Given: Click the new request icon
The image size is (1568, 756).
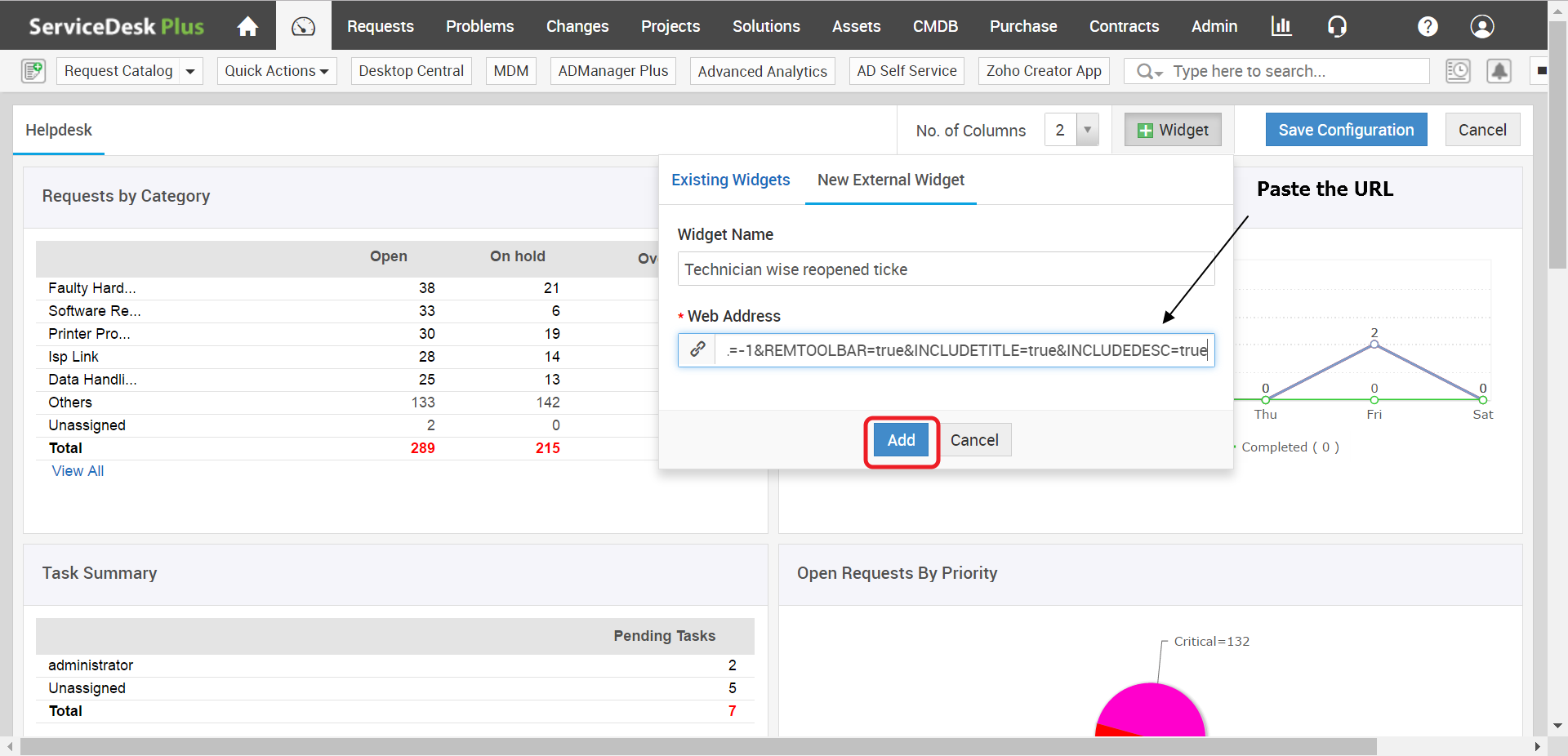Looking at the screenshot, I should coord(33,71).
